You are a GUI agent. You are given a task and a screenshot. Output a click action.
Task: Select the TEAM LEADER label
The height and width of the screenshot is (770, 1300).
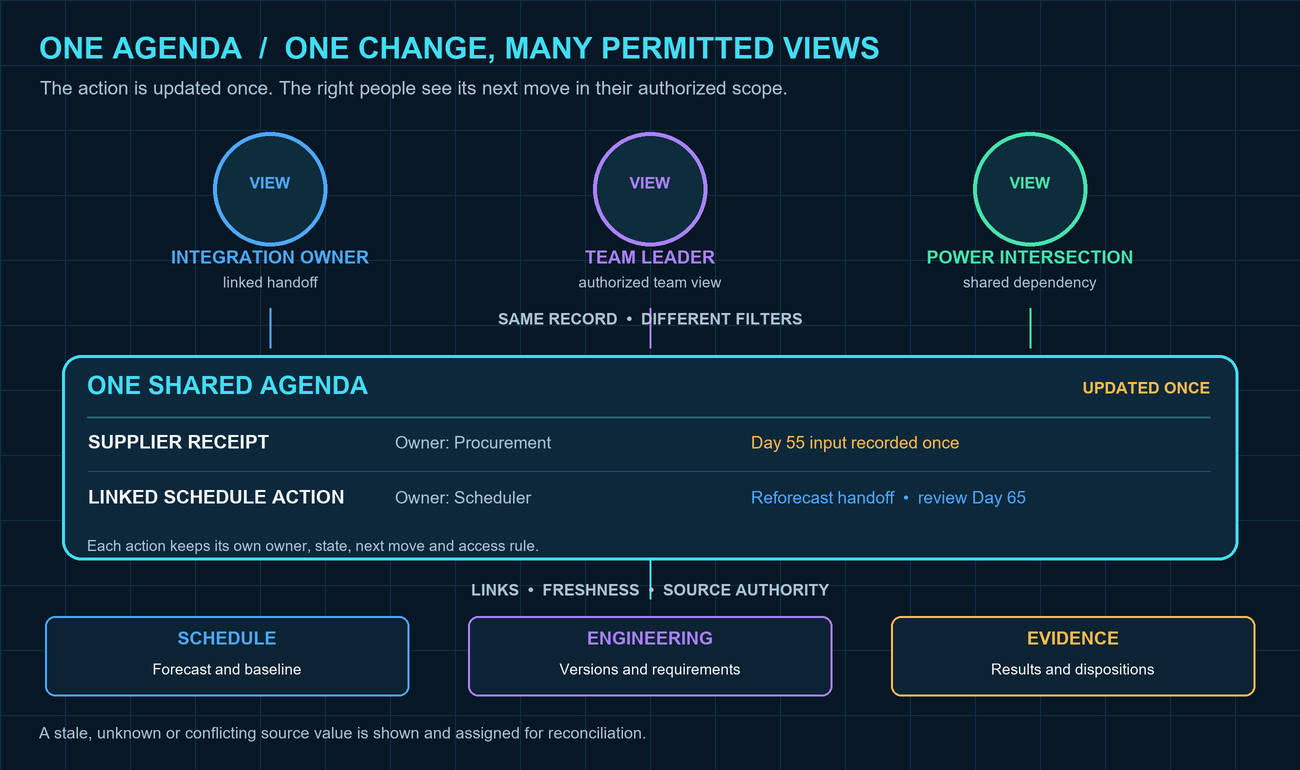point(650,257)
